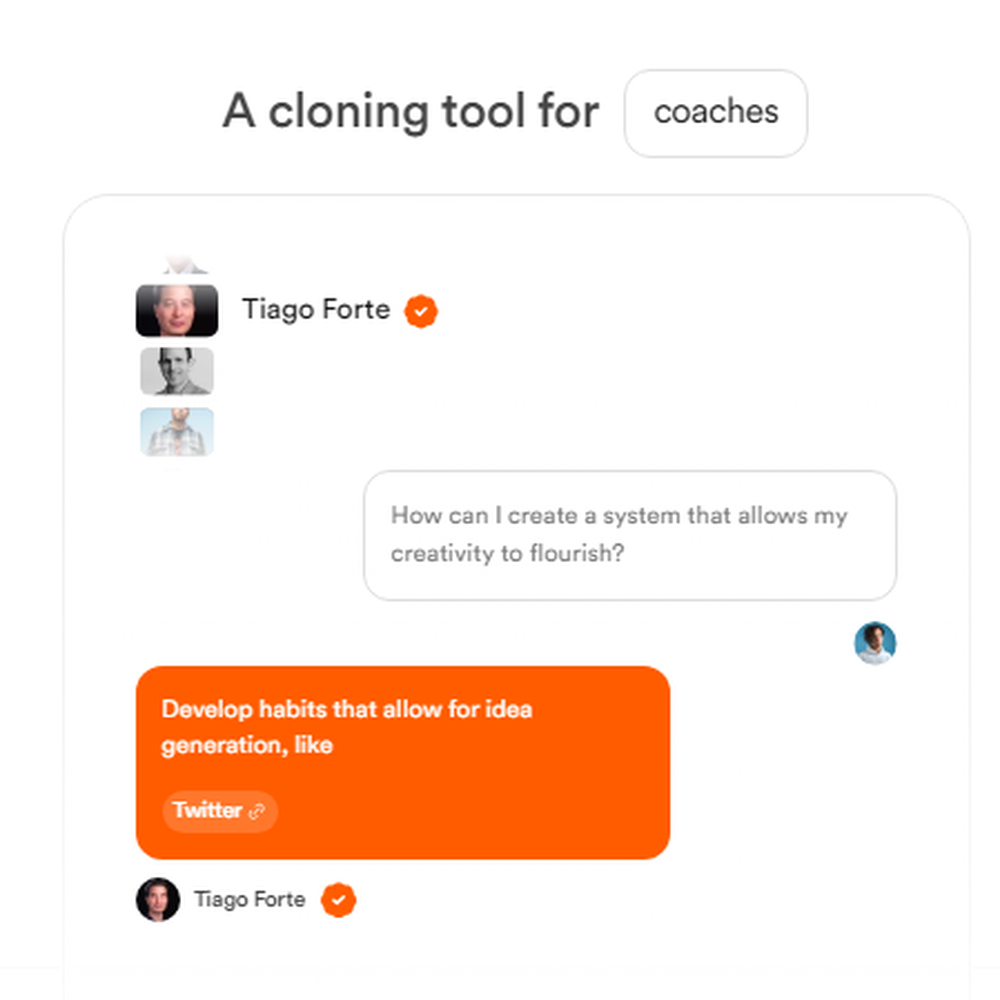Click the user's round avatar under the question bubble
This screenshot has width=1000, height=1000.
coord(875,643)
